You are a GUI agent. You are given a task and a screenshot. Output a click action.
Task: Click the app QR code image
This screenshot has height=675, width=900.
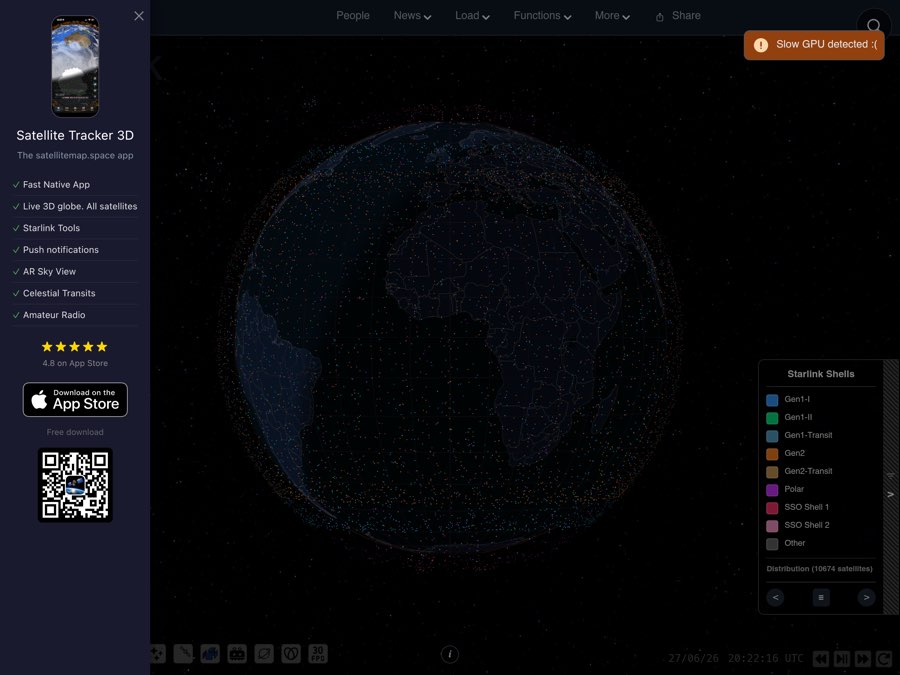coord(75,485)
